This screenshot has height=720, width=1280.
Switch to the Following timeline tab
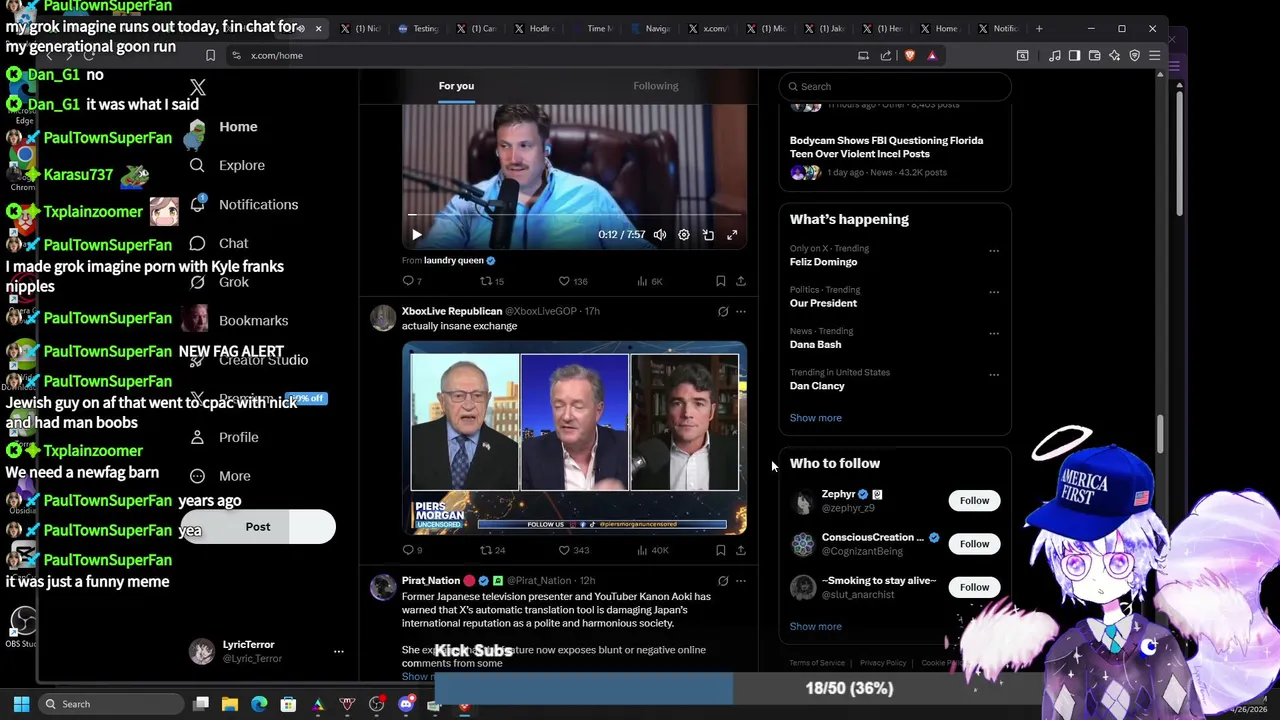(x=656, y=86)
